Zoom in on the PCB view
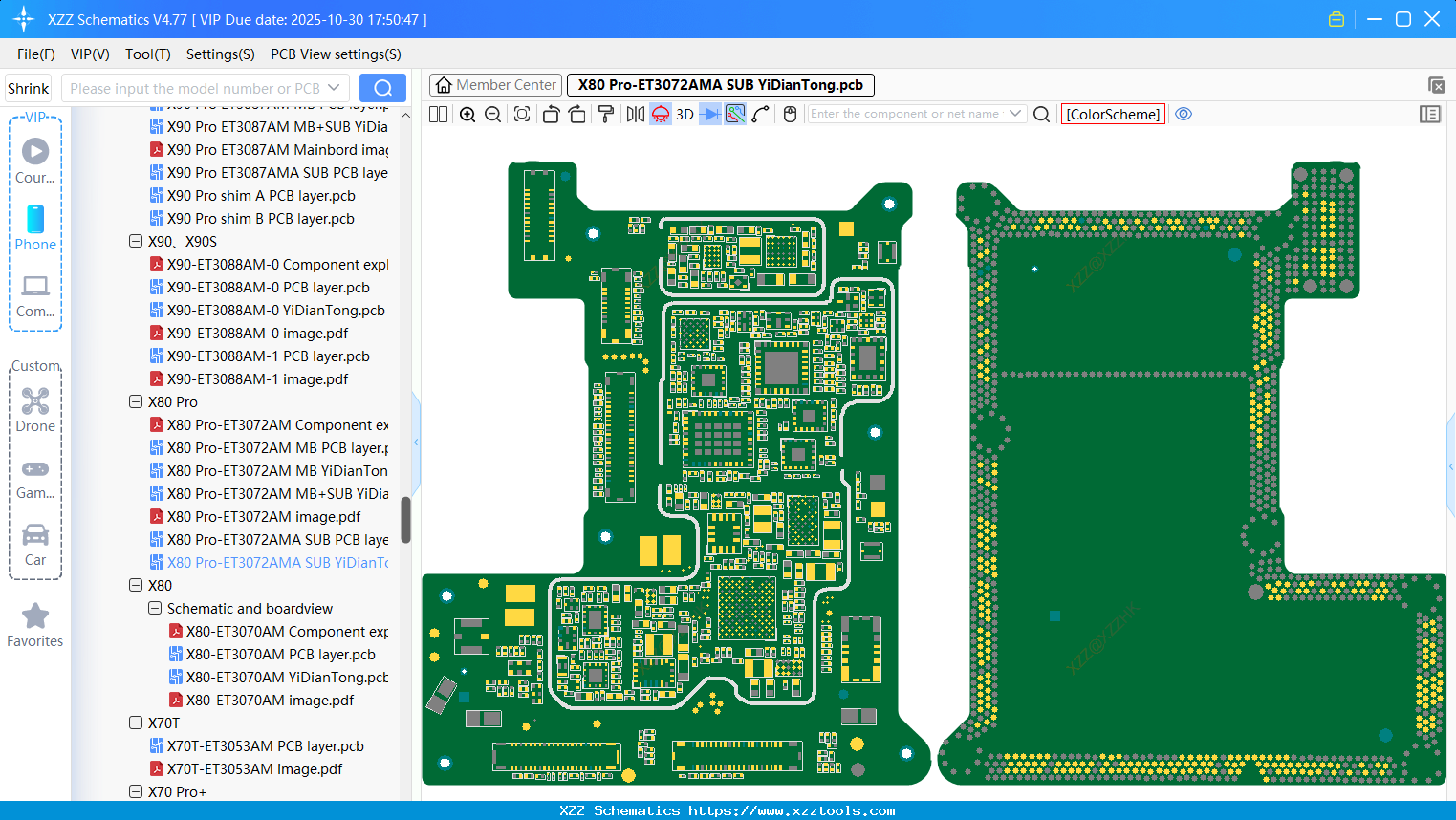Viewport: 1456px width, 820px height. [467, 114]
